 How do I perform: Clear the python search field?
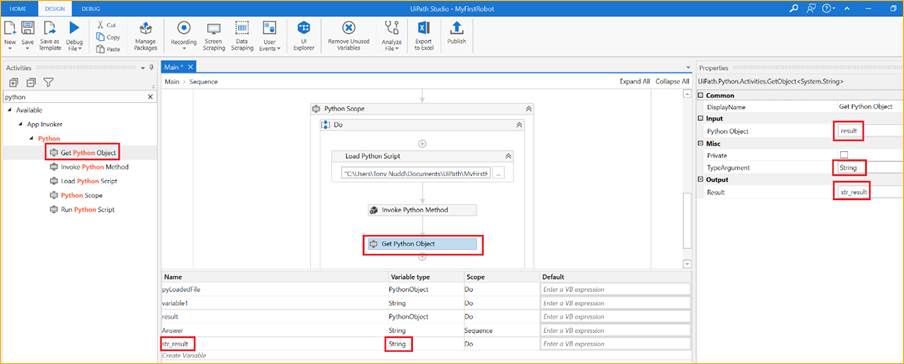click(x=150, y=97)
